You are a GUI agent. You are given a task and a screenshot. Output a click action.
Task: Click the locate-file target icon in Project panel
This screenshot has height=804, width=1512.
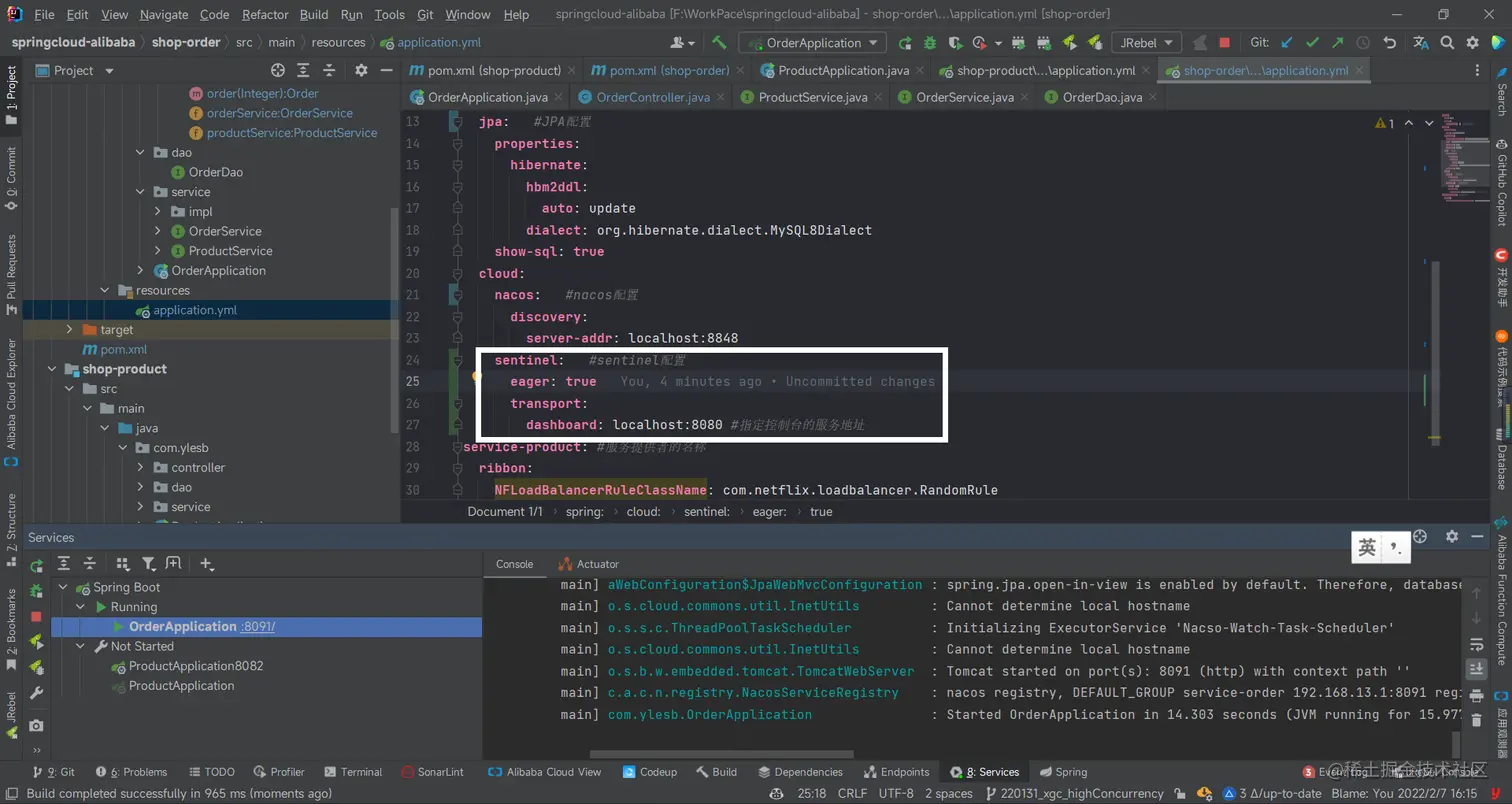point(278,71)
